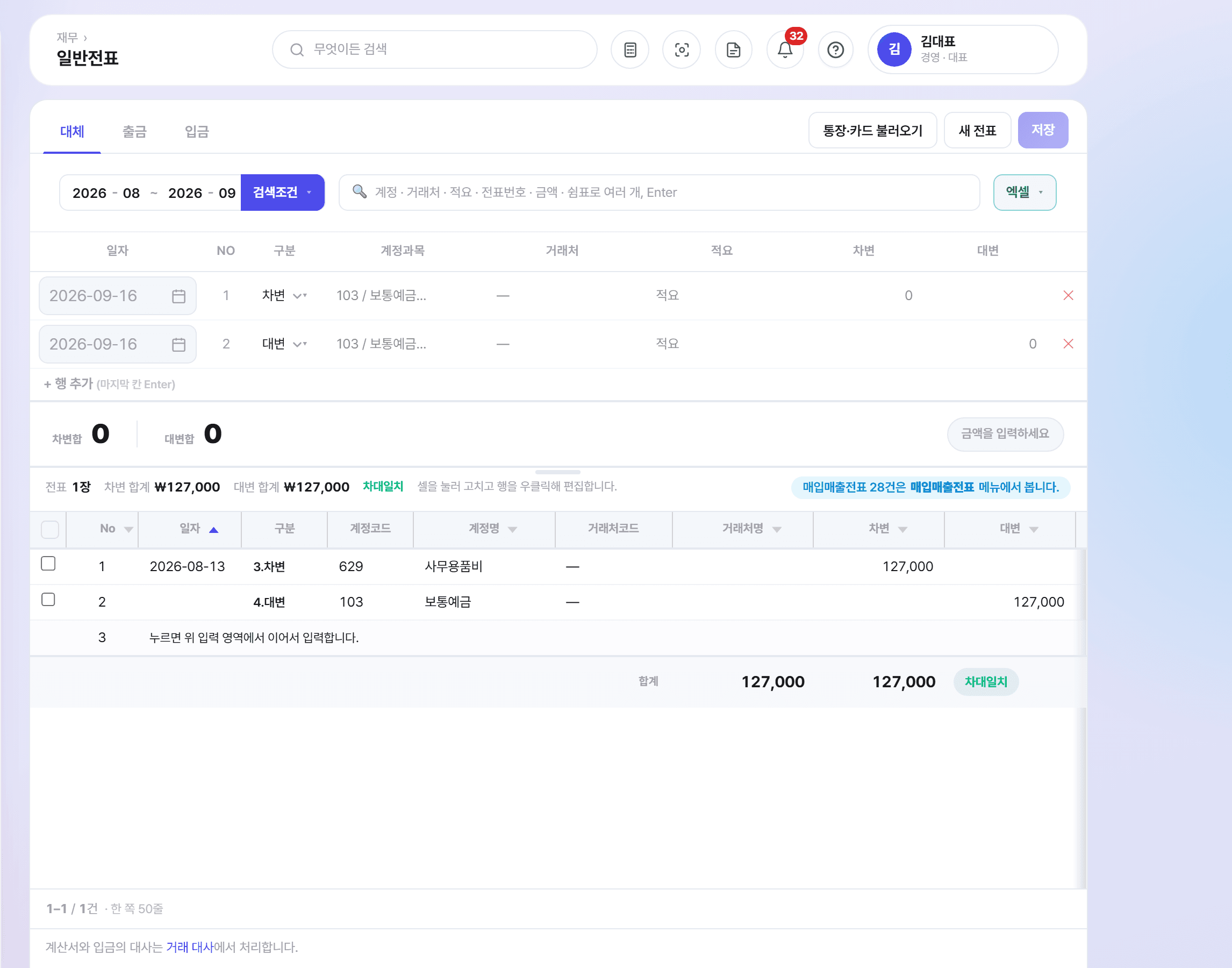Switch to the 입금 tab
Image resolution: width=1232 pixels, height=968 pixels.
coord(197,131)
